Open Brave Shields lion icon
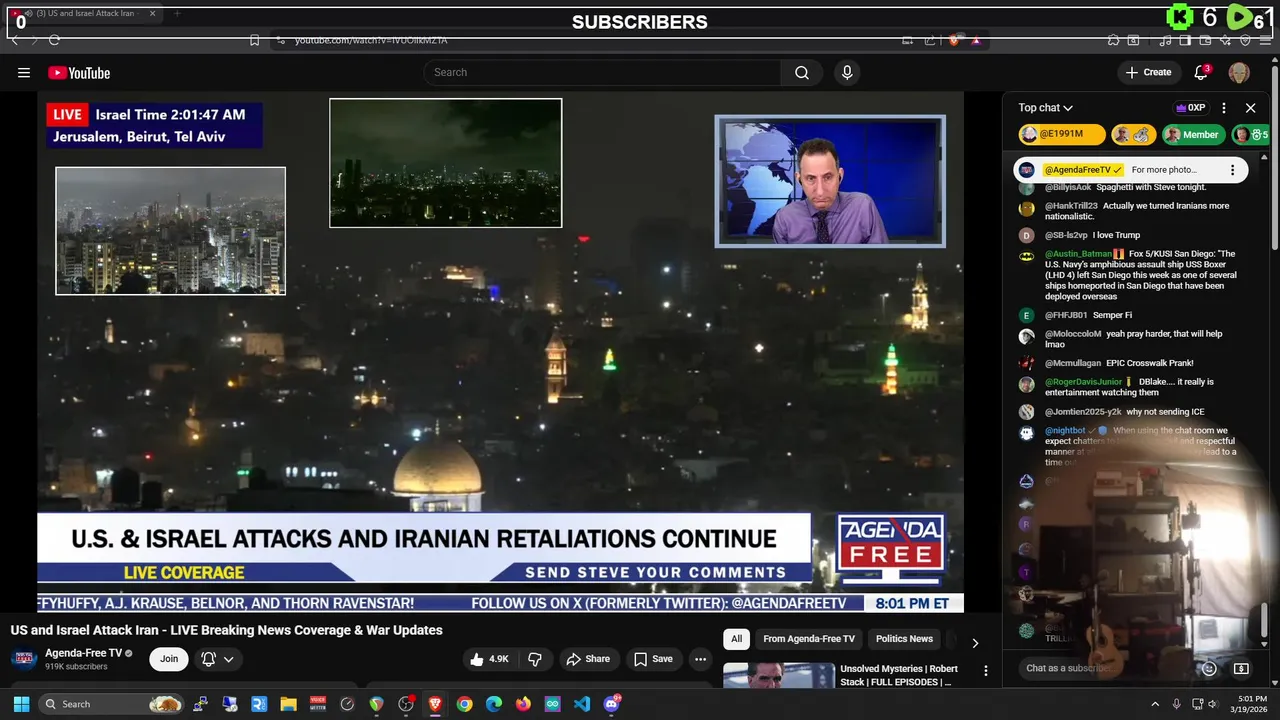The height and width of the screenshot is (720, 1280). [x=954, y=40]
